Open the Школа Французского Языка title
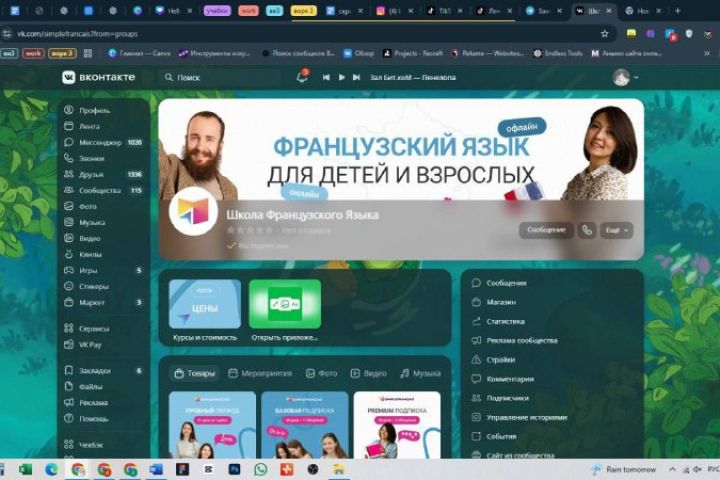Screen dimensions: 720x480 tap(302, 215)
